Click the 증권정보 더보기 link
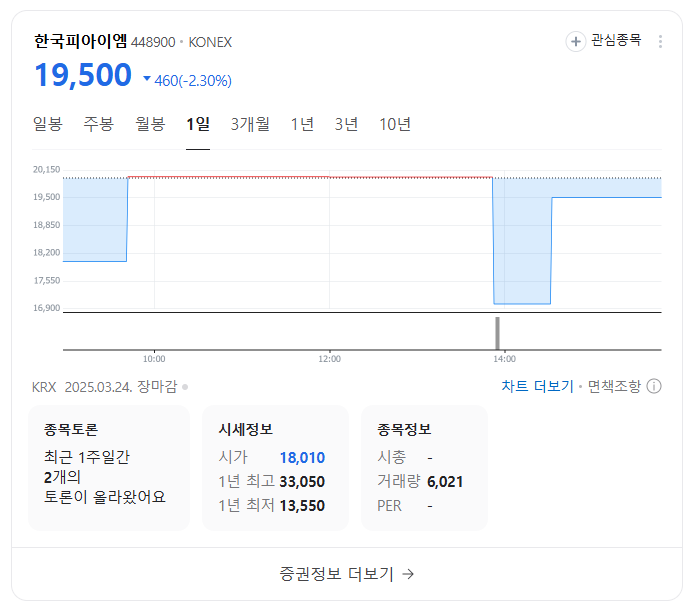The height and width of the screenshot is (608, 689). coord(337,574)
